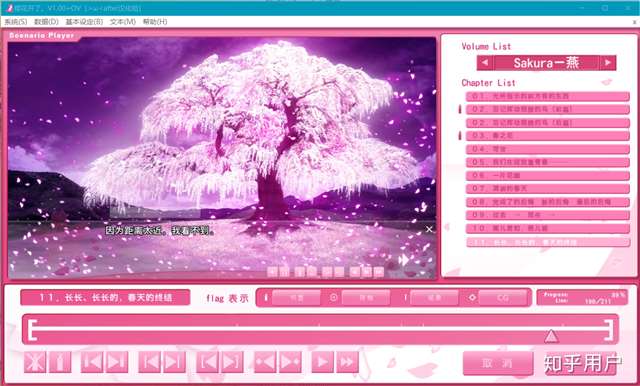Fast forward with the double-arrow button in control row

[x=347, y=362]
